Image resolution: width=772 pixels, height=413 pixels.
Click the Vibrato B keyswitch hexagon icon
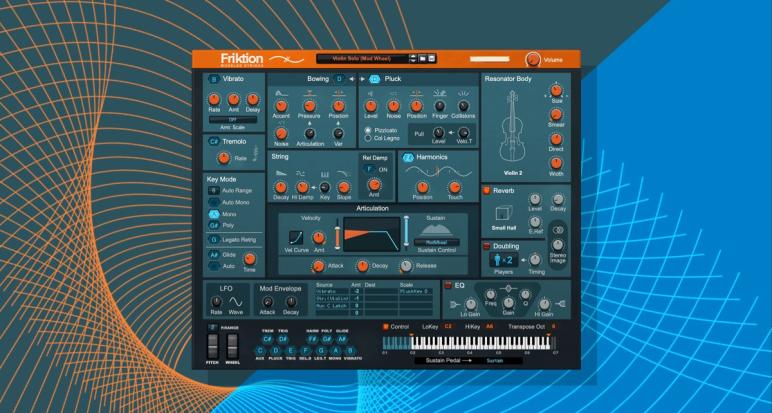214,79
